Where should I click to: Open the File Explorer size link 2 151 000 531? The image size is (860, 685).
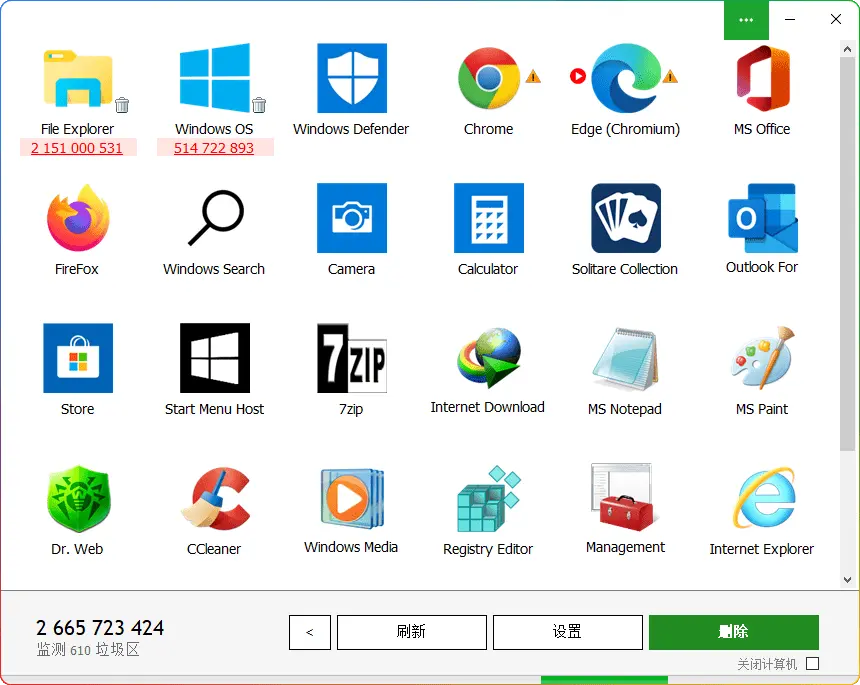pyautogui.click(x=77, y=148)
